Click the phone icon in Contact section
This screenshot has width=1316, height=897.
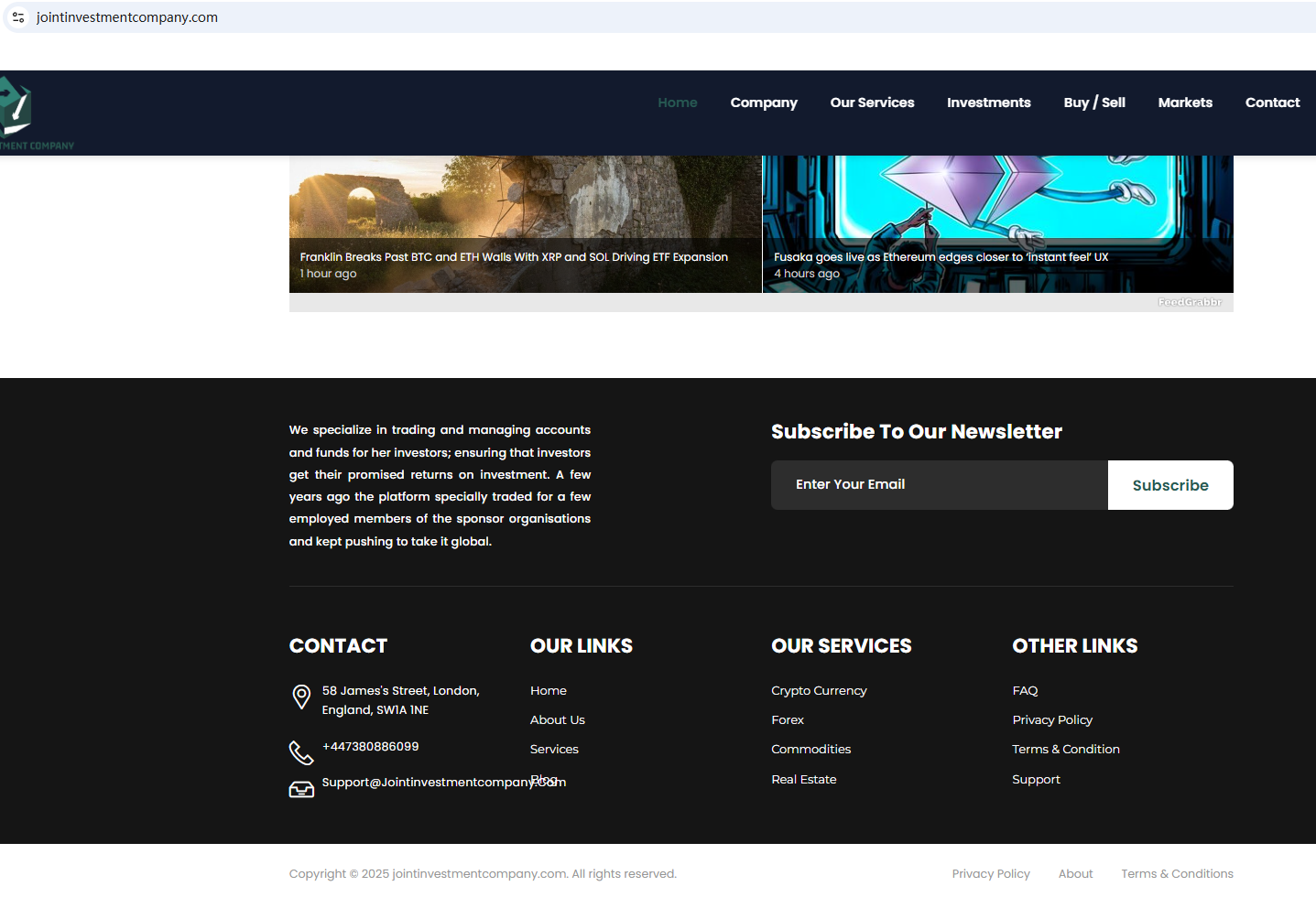tap(301, 752)
